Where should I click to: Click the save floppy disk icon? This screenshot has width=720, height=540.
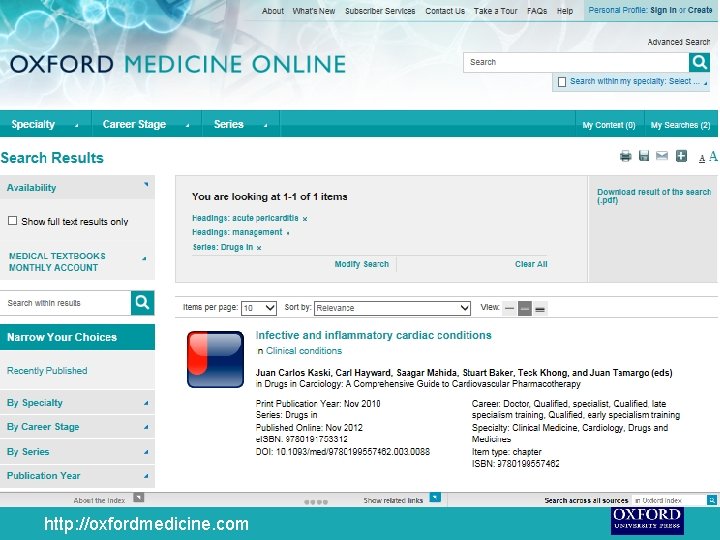point(644,156)
